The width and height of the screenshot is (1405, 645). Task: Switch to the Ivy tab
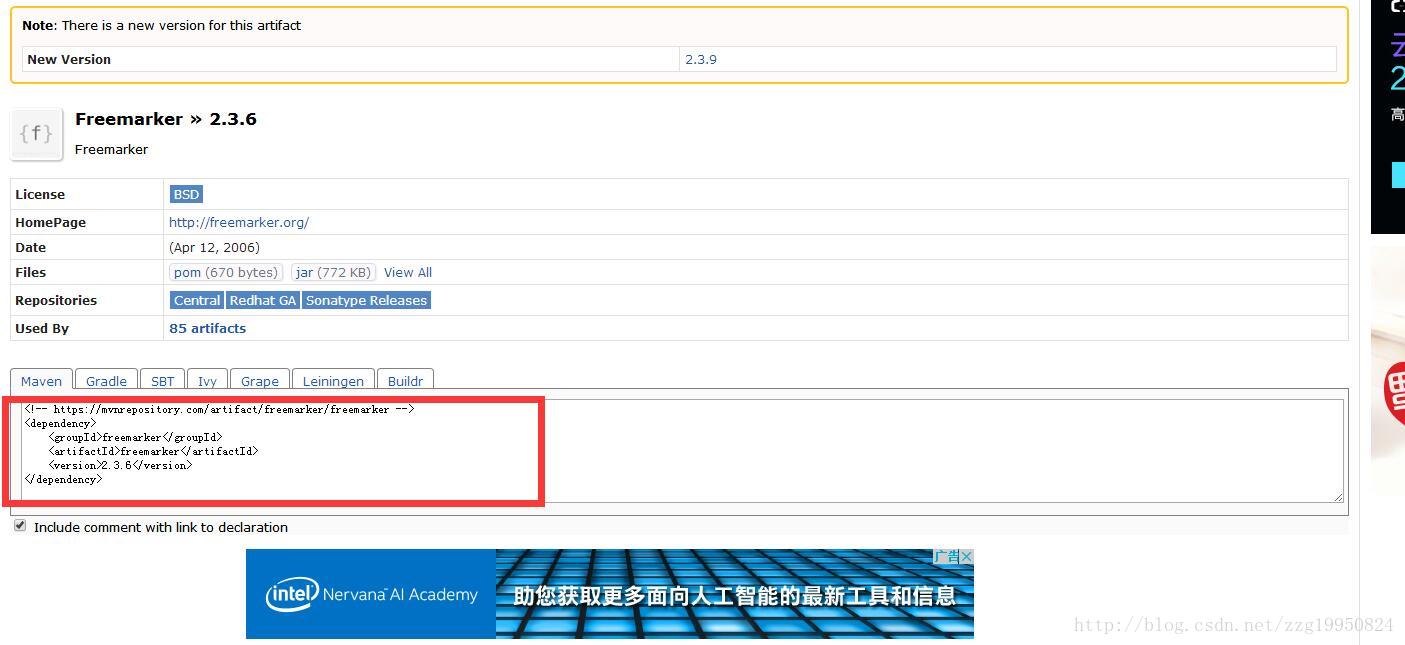(207, 380)
